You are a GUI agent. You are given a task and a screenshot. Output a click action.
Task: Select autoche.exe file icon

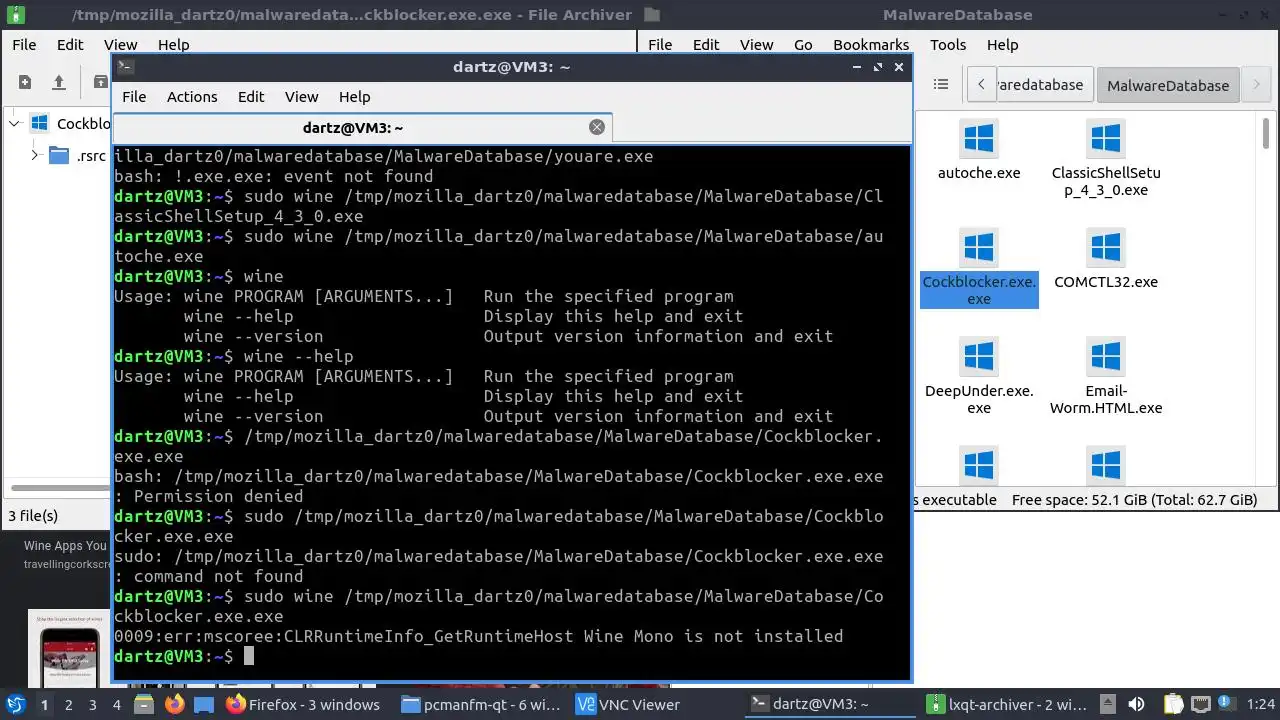[979, 138]
